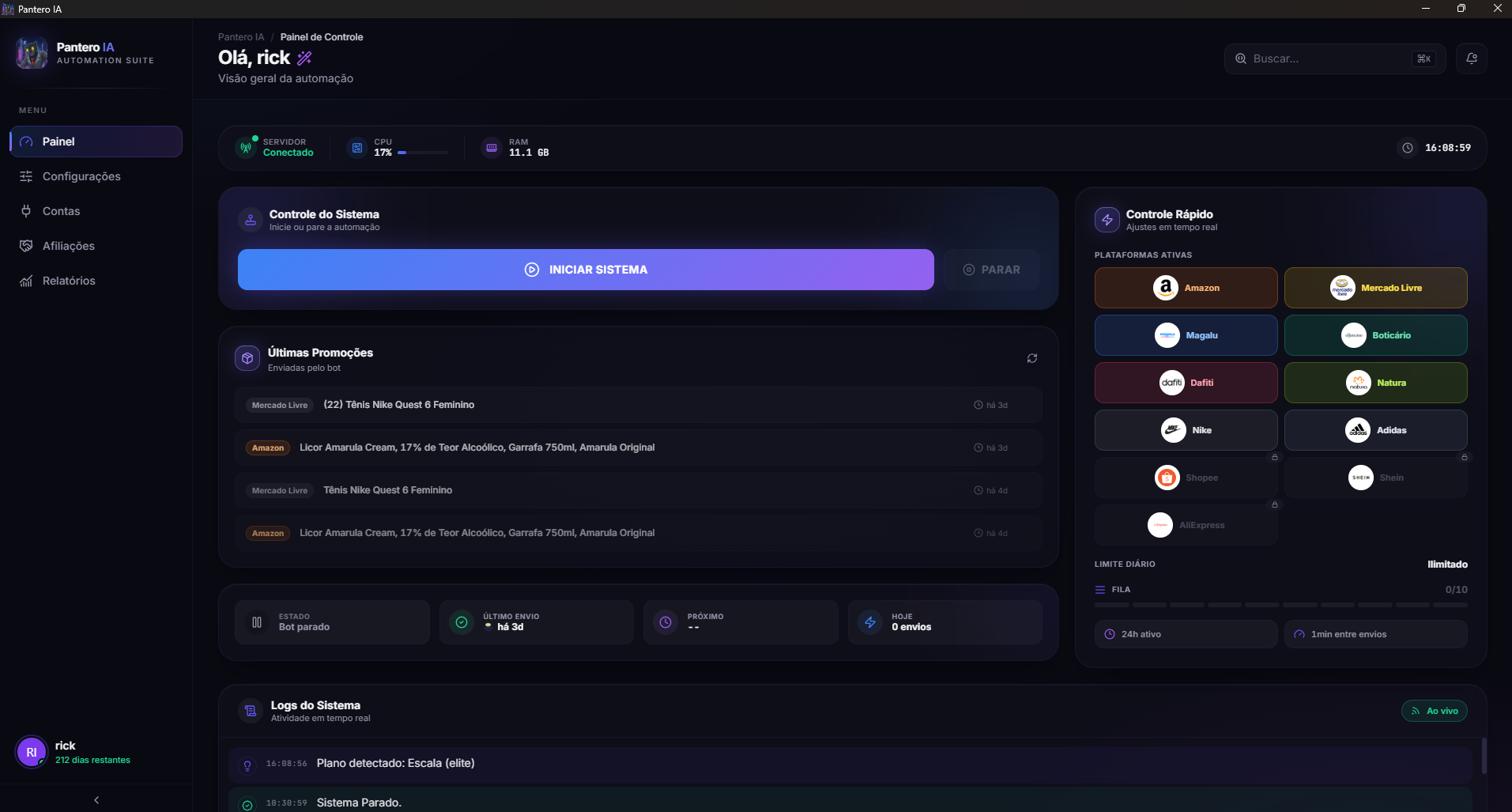Click the ÚLTIMO ENVIO checkmark icon
The height and width of the screenshot is (812, 1512).
coord(462,622)
